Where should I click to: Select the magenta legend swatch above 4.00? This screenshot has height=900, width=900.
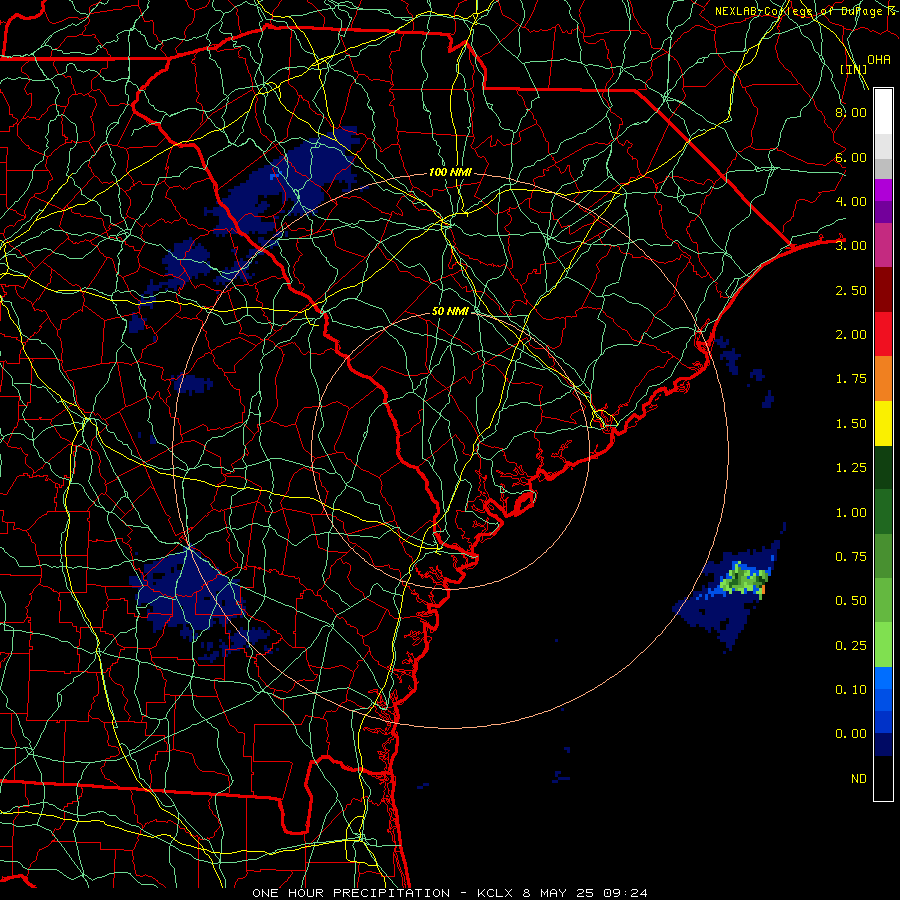(883, 190)
